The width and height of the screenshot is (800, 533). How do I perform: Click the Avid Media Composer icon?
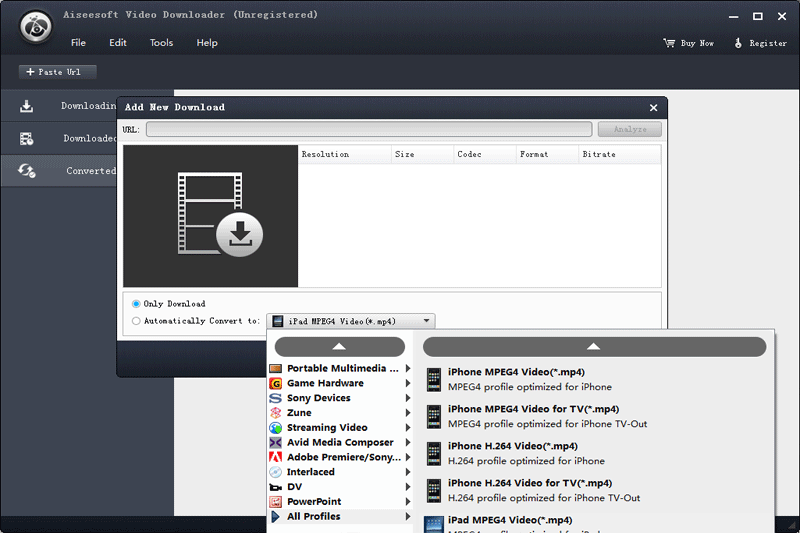coord(276,442)
